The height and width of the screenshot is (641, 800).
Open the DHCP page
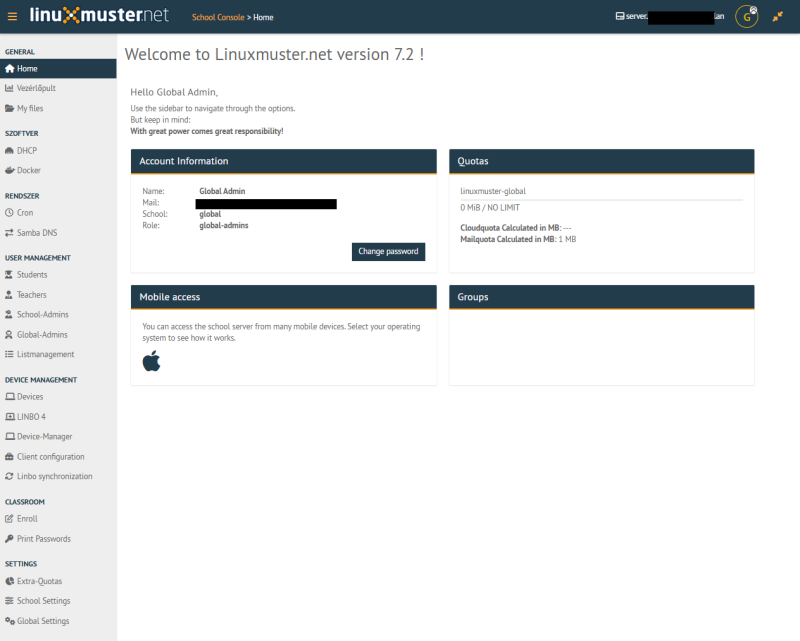coord(58,151)
